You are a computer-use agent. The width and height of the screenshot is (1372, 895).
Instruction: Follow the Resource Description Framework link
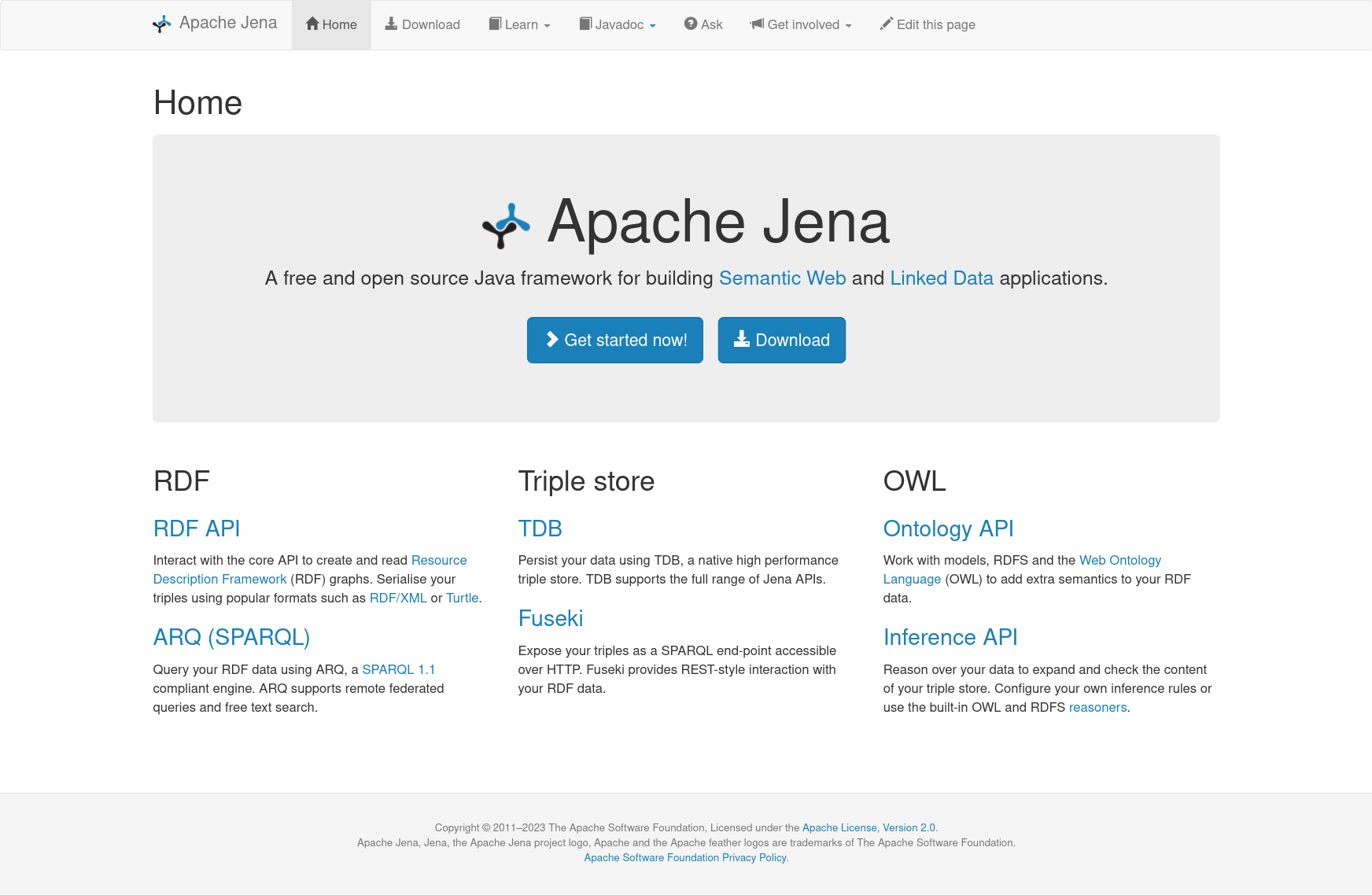tap(220, 579)
